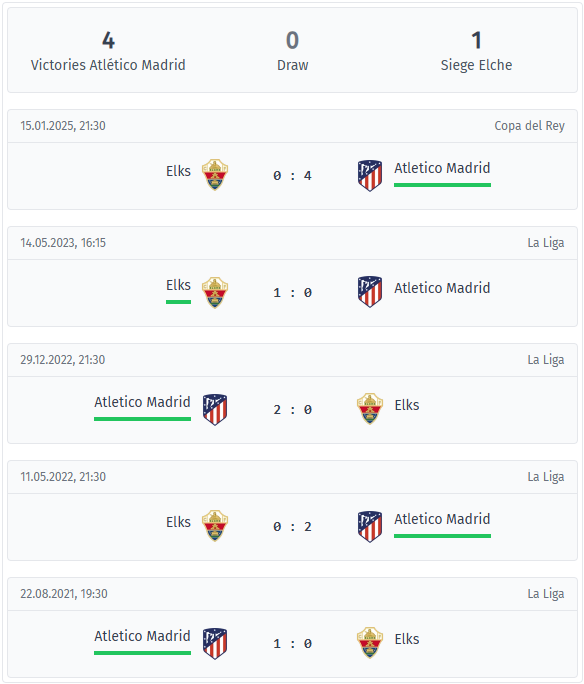584x684 pixels.
Task: Click the Victories Atlético Madrid summary
Action: [x=108, y=51]
